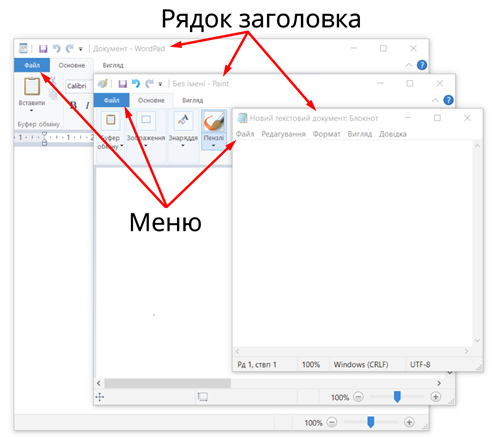Click the Paint app icon in title bar

point(103,83)
